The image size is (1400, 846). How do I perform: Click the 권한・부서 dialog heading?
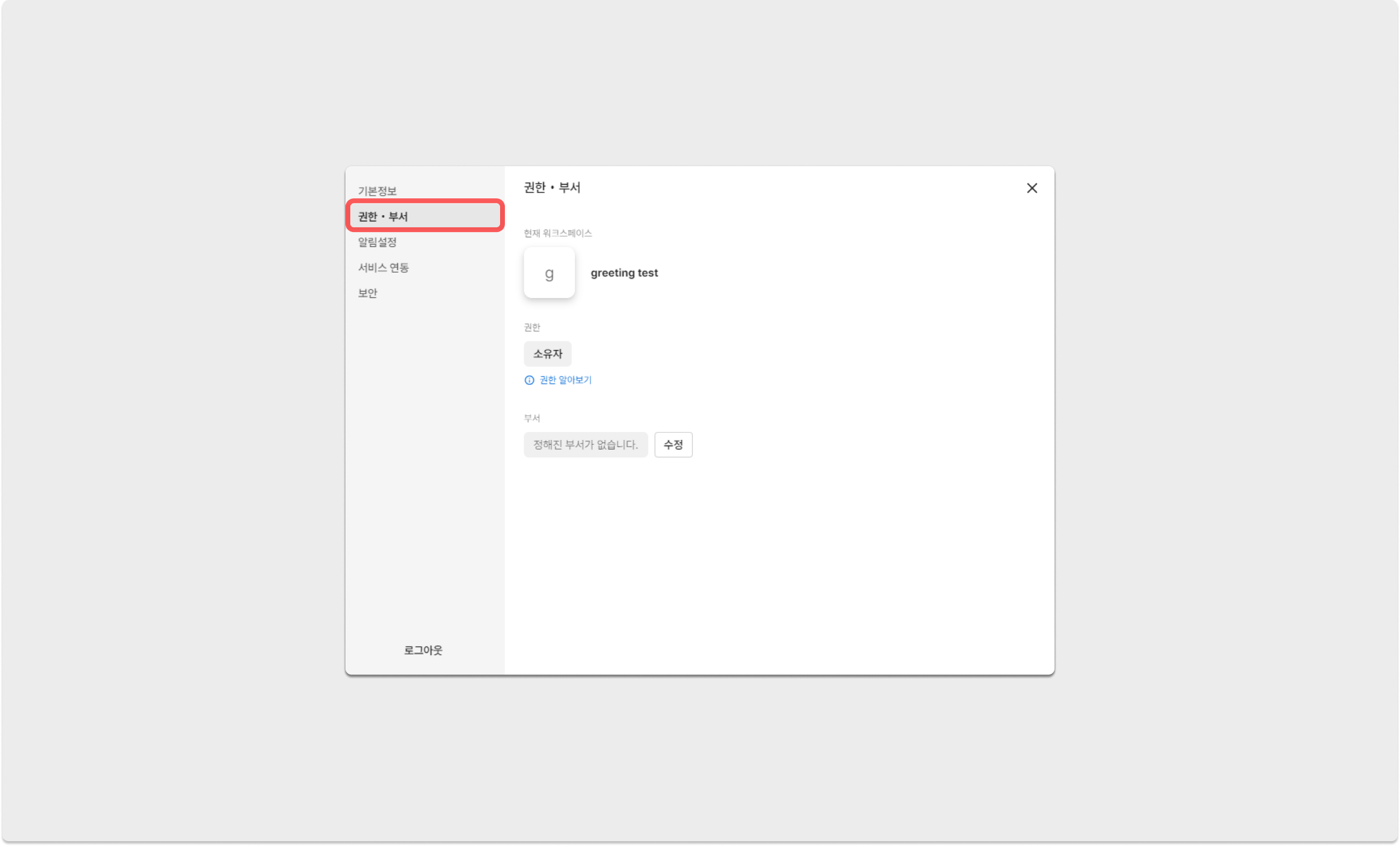[x=552, y=188]
